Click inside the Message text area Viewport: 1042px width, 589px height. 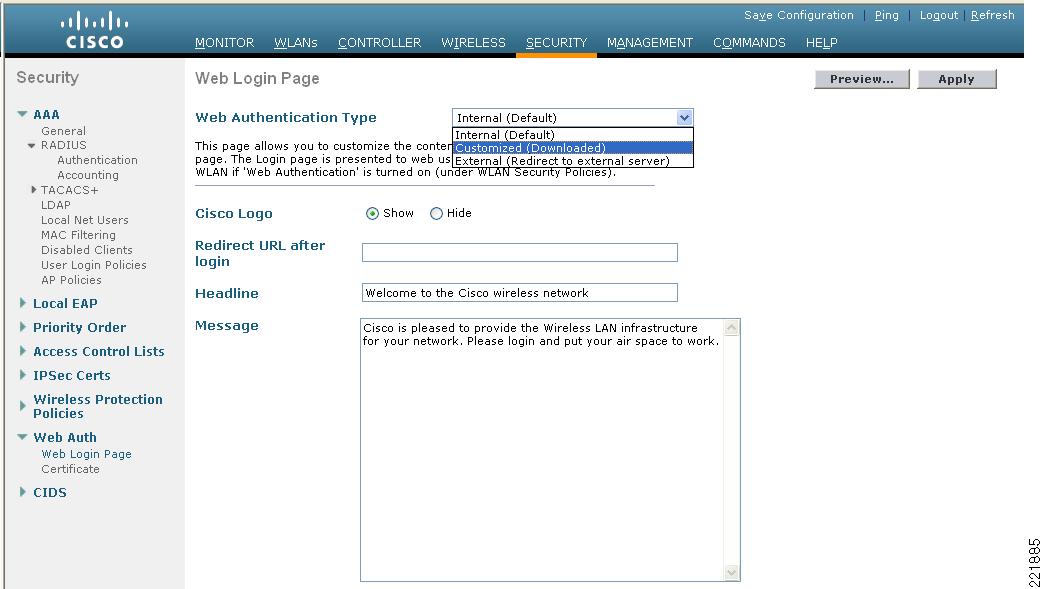542,450
